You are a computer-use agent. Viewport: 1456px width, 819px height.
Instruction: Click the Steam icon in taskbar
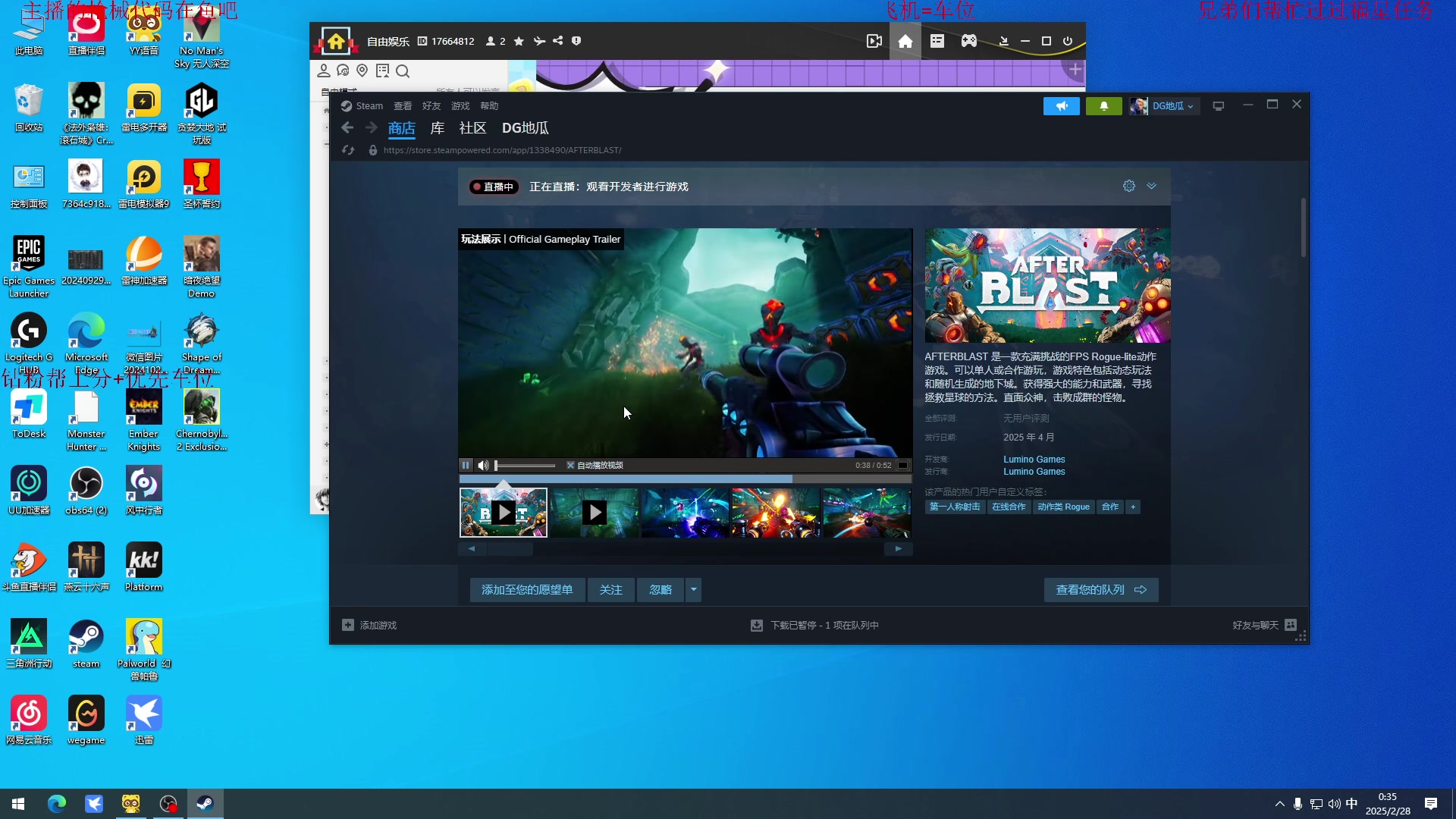[205, 804]
